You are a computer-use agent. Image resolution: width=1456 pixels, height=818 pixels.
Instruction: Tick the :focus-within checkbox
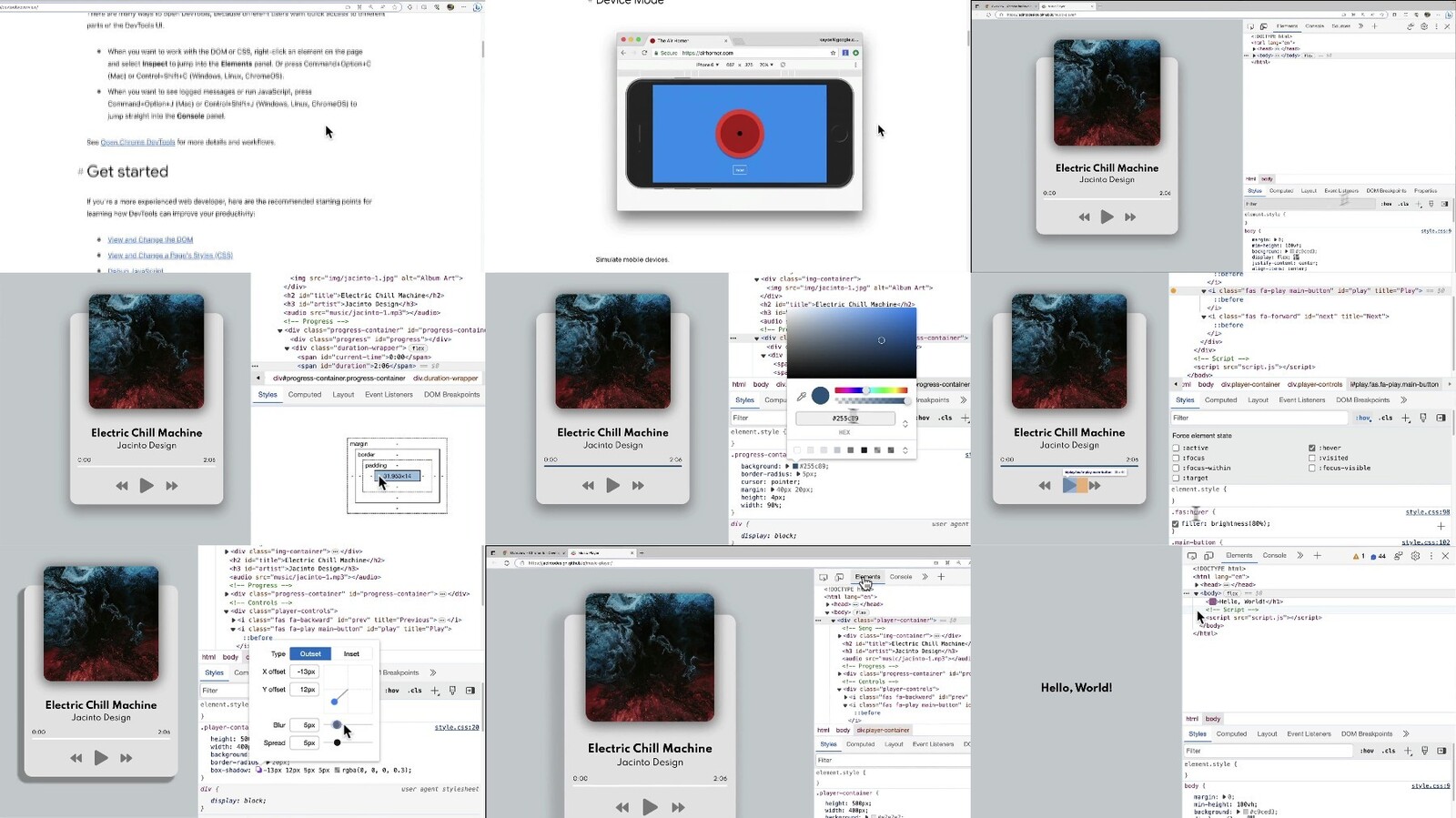1177,468
